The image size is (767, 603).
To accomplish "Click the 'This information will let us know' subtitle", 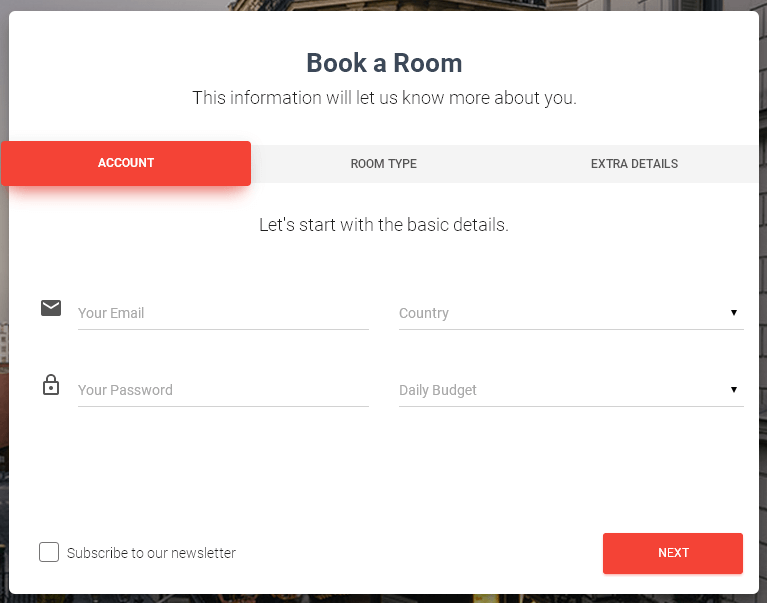I will pyautogui.click(x=384, y=98).
